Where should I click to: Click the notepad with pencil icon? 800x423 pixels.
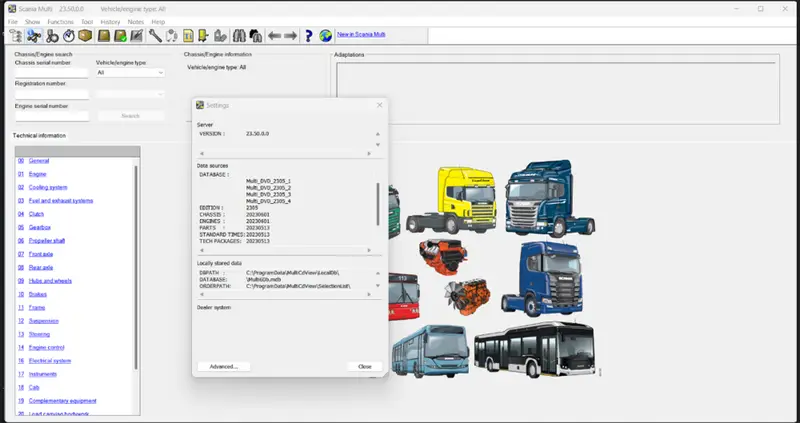coord(136,36)
